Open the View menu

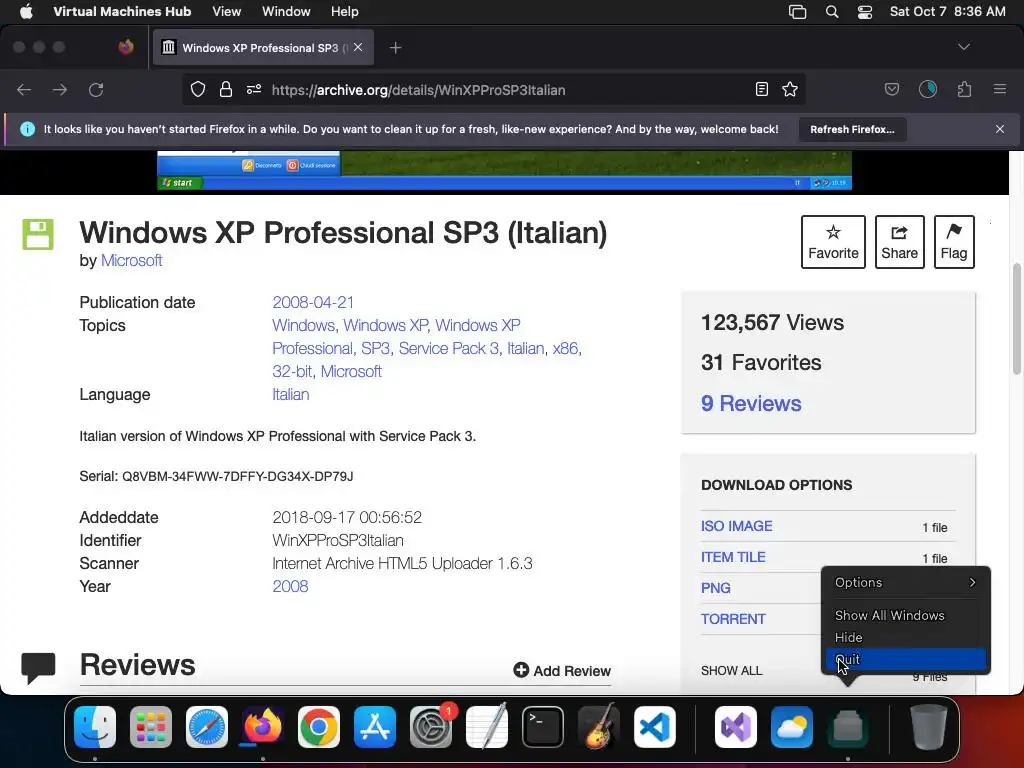coord(227,12)
